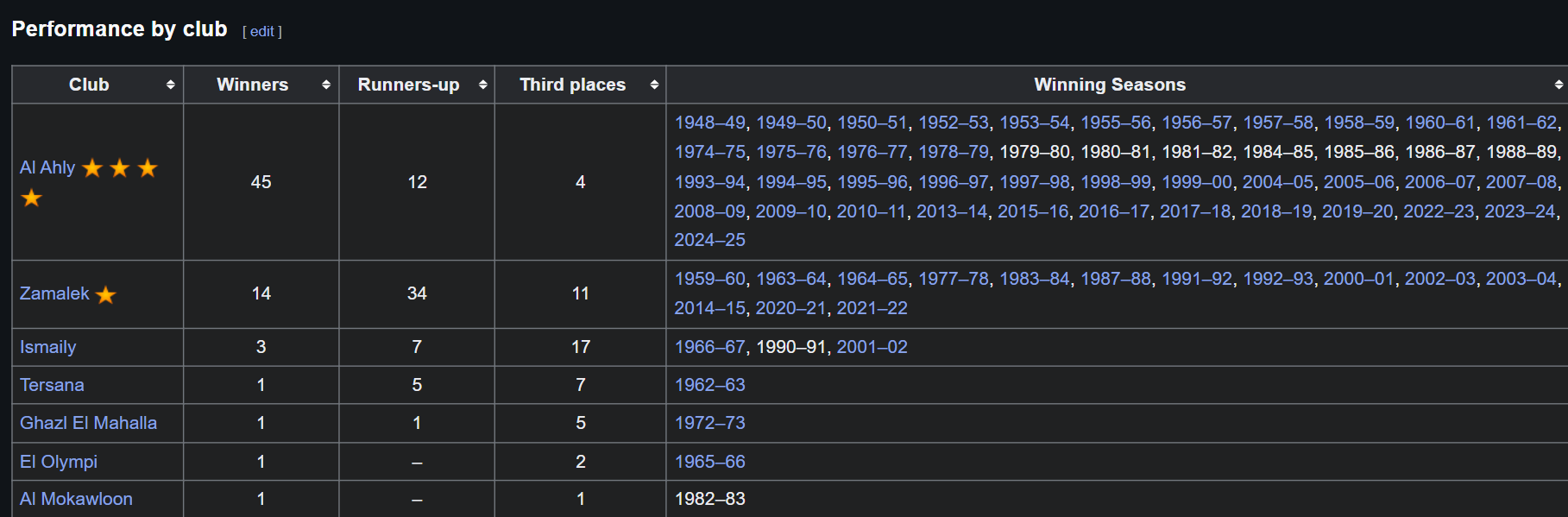Open the 2010–11 season link
Viewport: 1568px width, 517px height.
tap(872, 211)
